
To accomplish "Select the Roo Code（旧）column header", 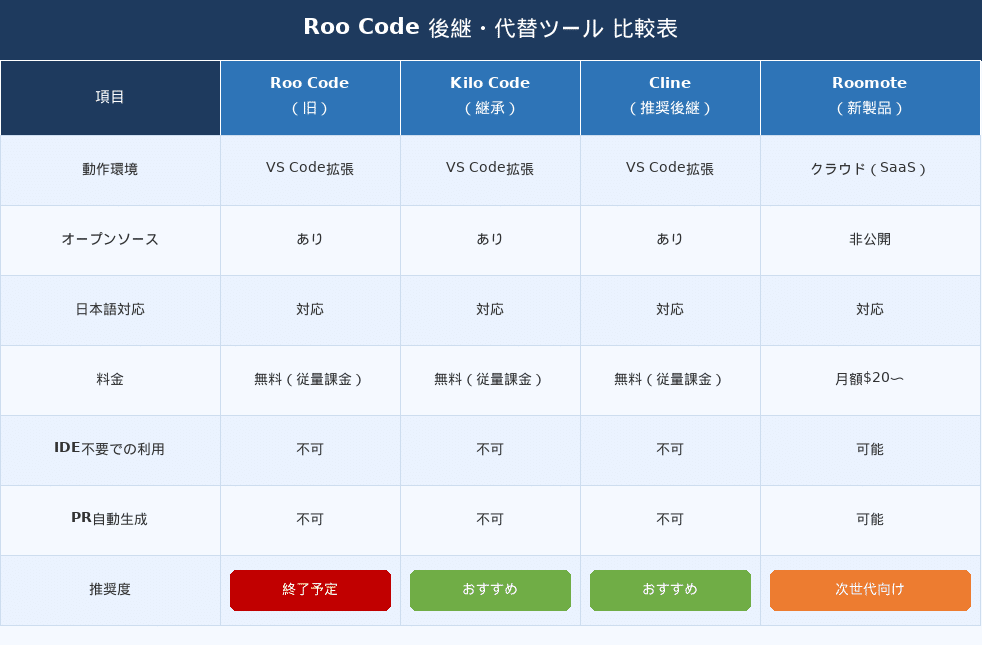I will [310, 98].
